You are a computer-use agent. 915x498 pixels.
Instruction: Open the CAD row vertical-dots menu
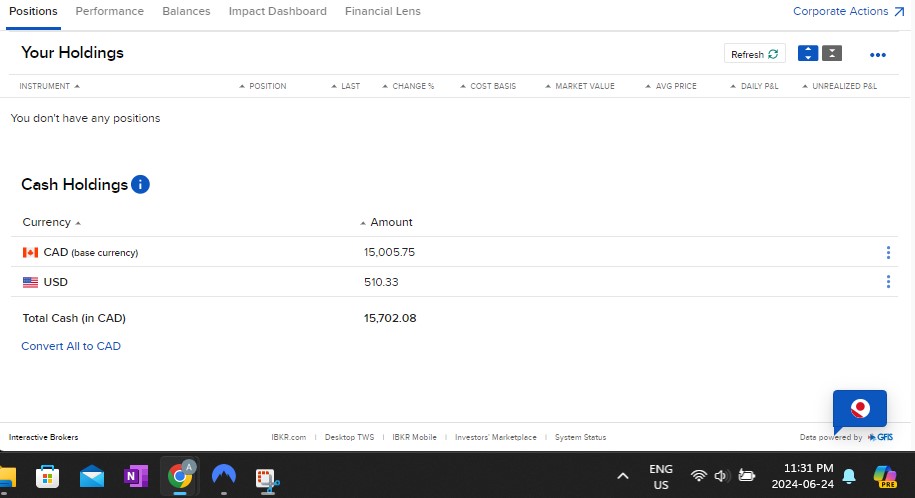888,253
